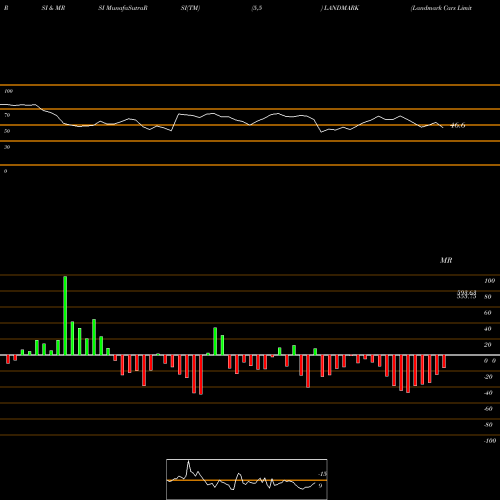The image size is (500, 500).
Task: Click the 'SI & MR' header label
Action: click(53, 8)
